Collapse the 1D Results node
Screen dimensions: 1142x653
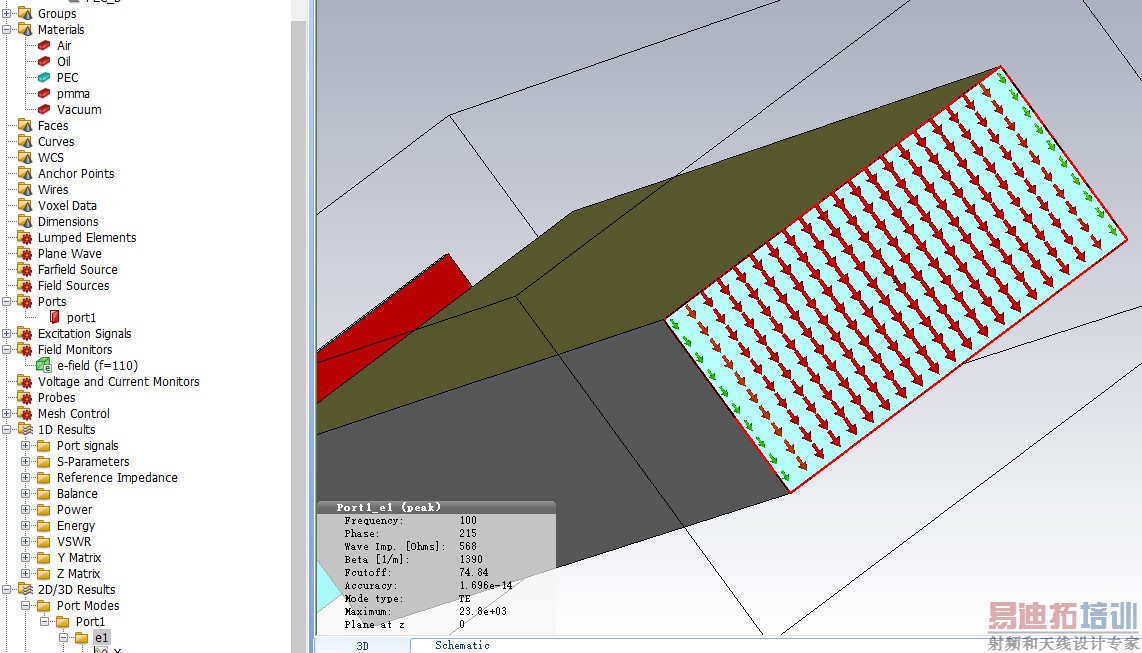(7, 430)
